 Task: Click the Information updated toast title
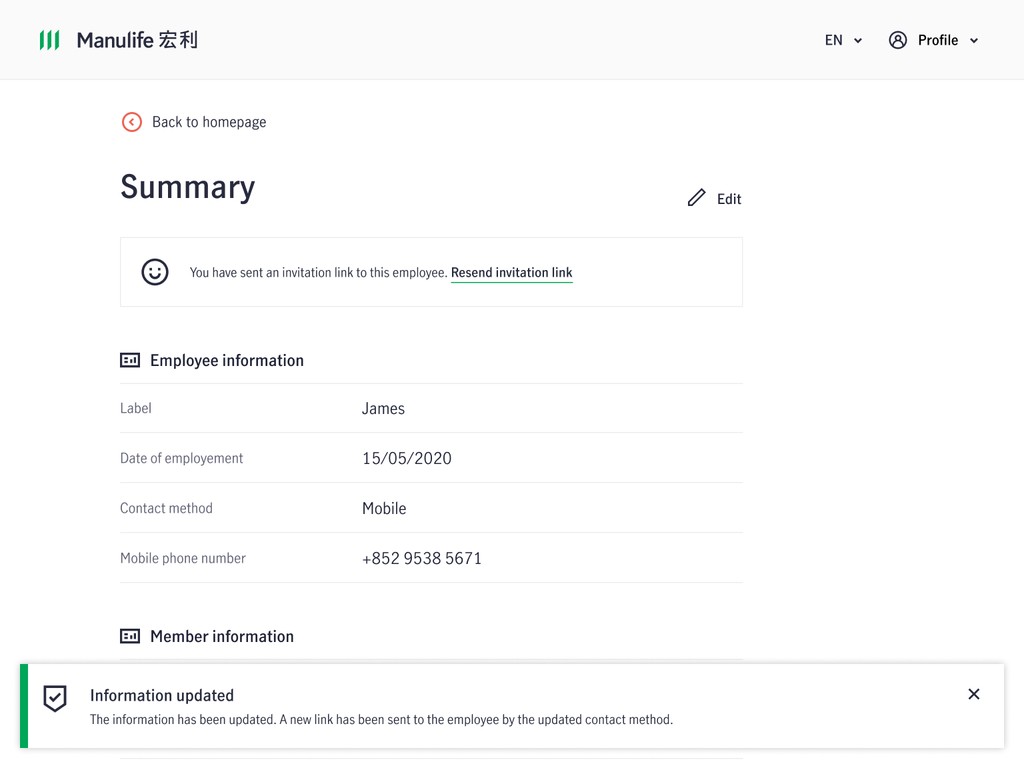coord(162,696)
